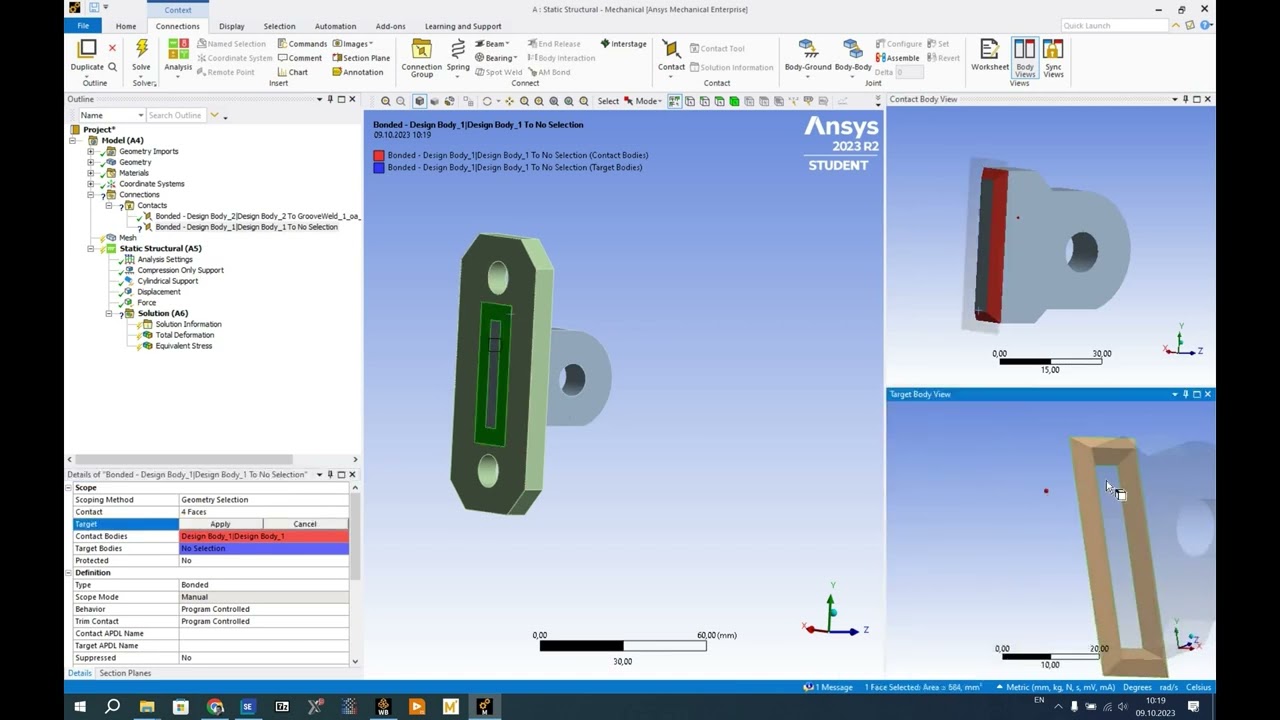Pin the Target Body View panel
The height and width of the screenshot is (720, 1280).
click(1186, 394)
